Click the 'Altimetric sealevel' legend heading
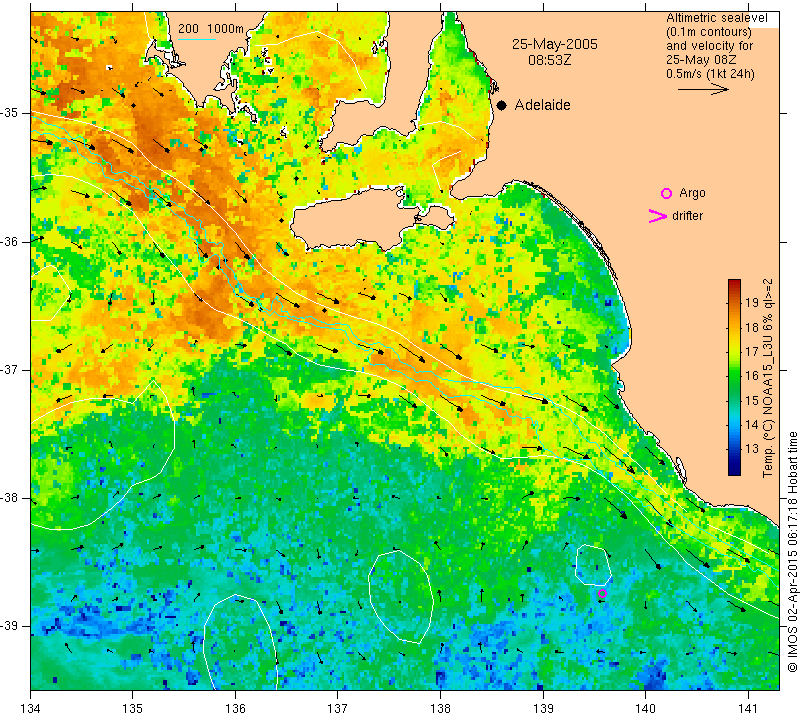Screen dimensions: 800x720 click(x=716, y=18)
